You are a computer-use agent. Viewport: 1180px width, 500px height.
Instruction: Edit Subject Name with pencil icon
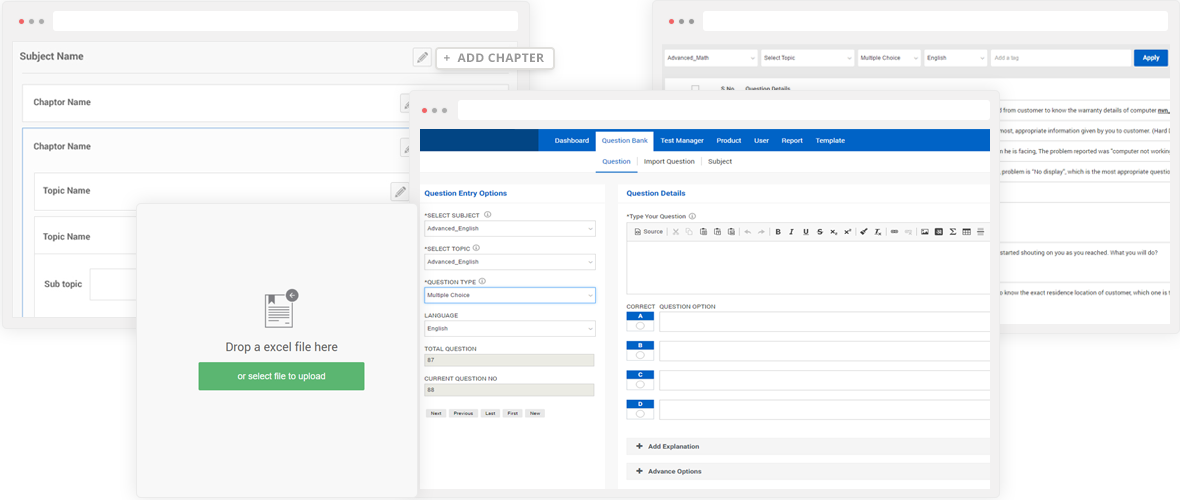pyautogui.click(x=422, y=58)
